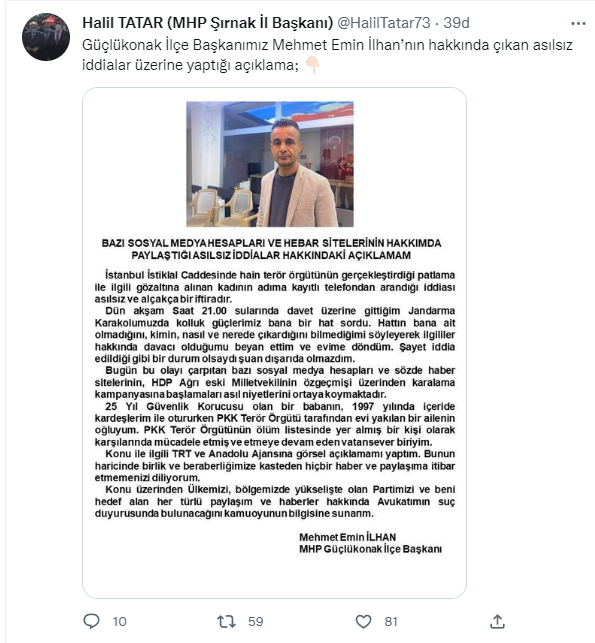Click the signature Mehmet Emin İLHAN in the statement

[348, 537]
